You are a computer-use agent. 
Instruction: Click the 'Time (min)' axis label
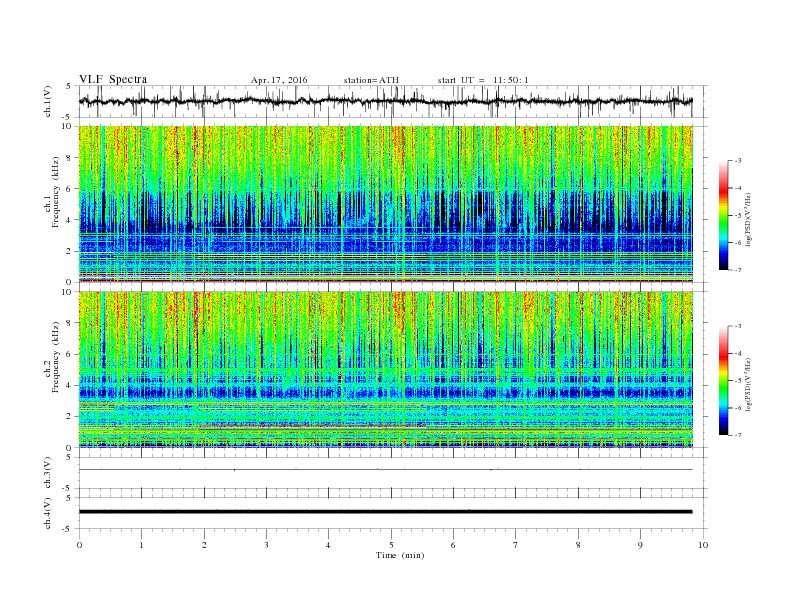pyautogui.click(x=400, y=555)
